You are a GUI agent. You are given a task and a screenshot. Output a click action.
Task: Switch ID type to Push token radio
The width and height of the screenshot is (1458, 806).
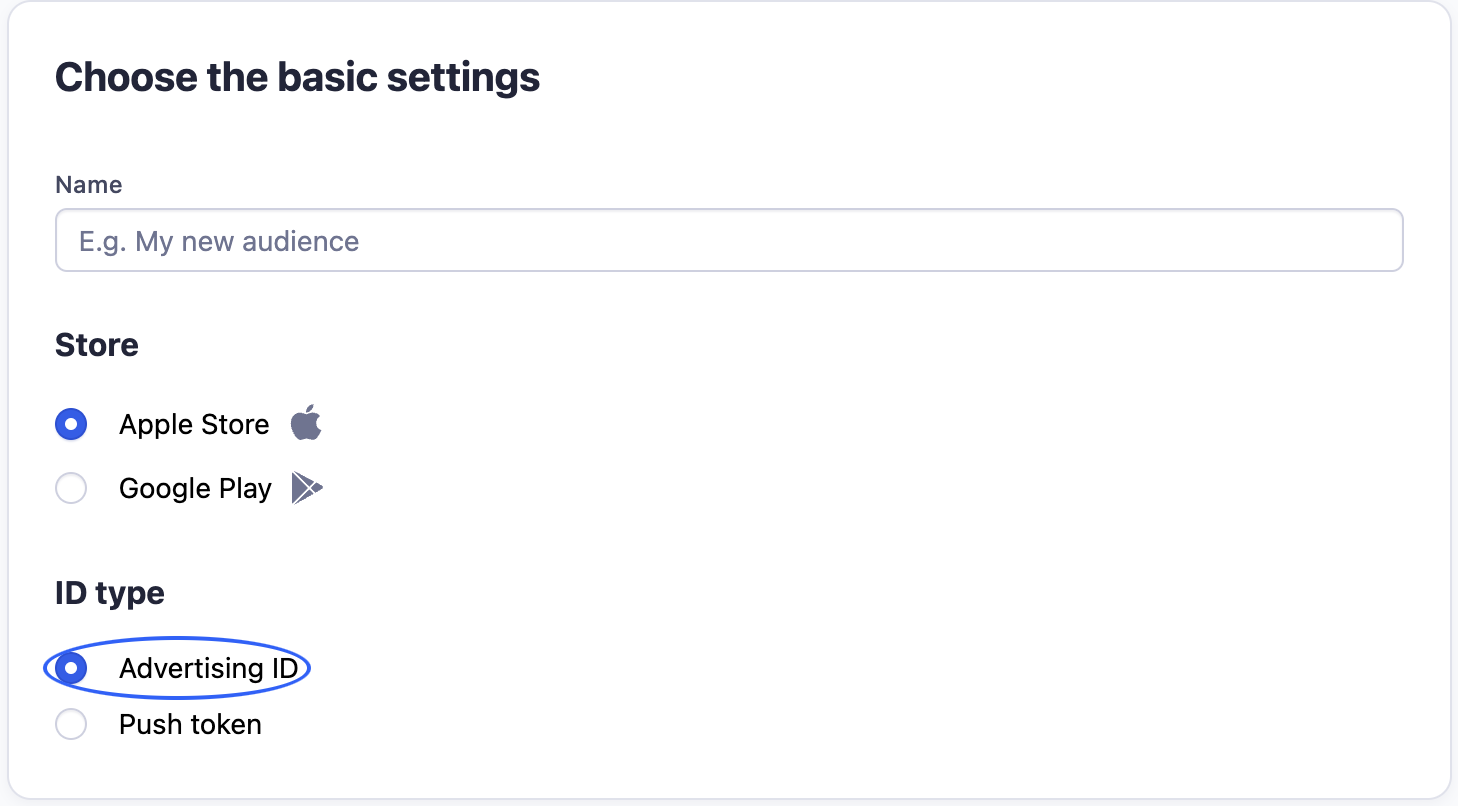[71, 724]
